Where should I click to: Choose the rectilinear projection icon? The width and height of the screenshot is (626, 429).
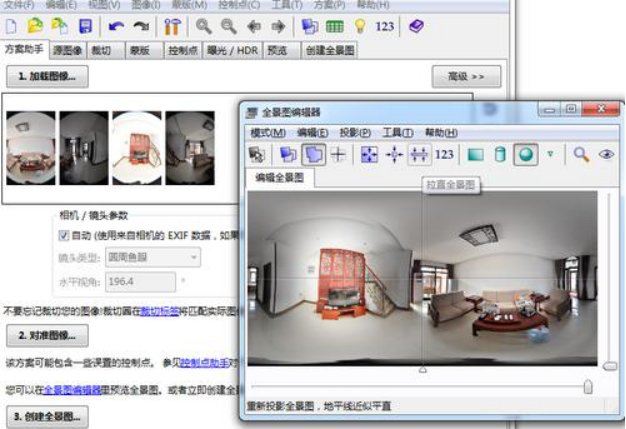475,154
